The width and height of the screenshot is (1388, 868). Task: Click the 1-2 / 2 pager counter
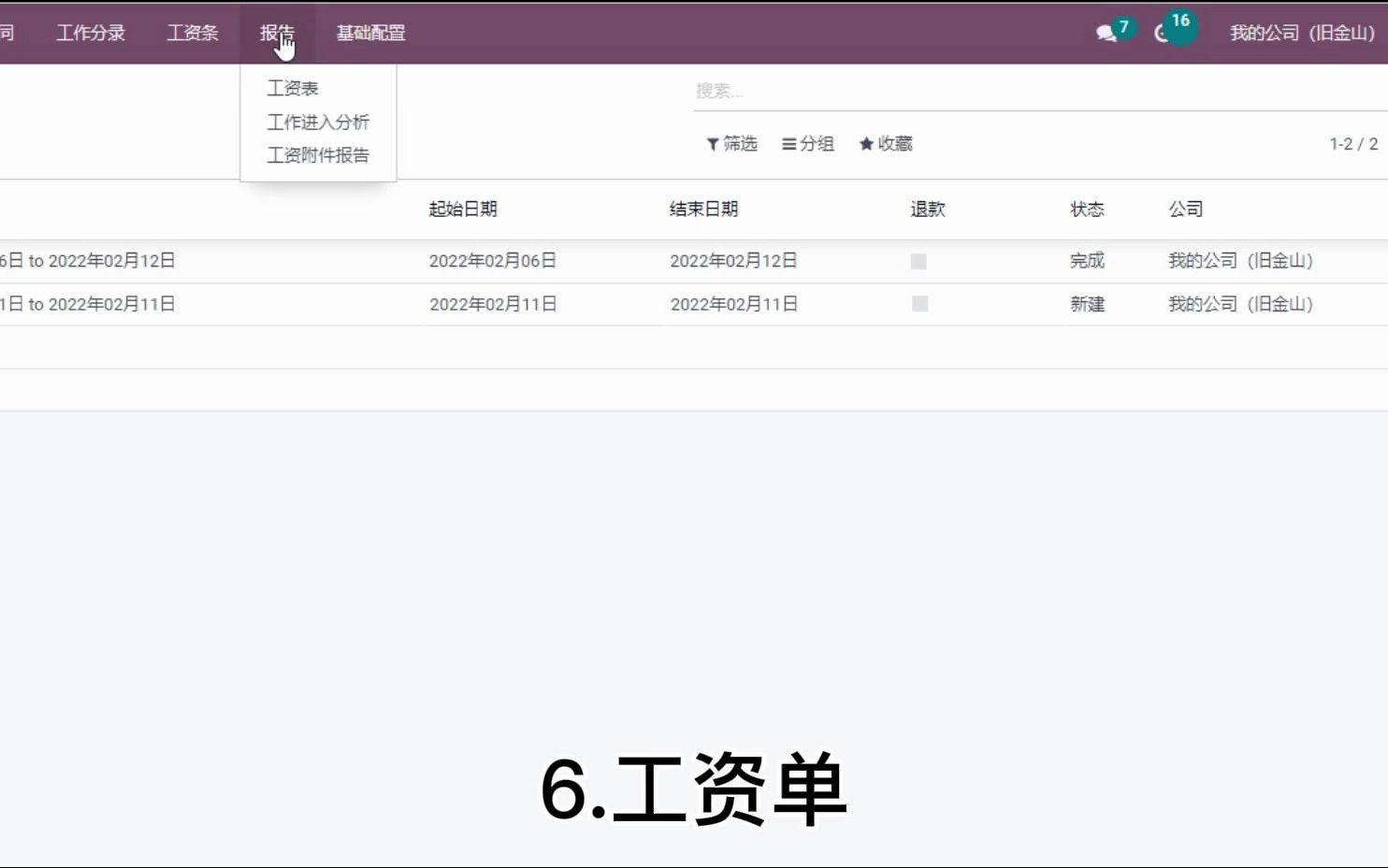pos(1353,144)
